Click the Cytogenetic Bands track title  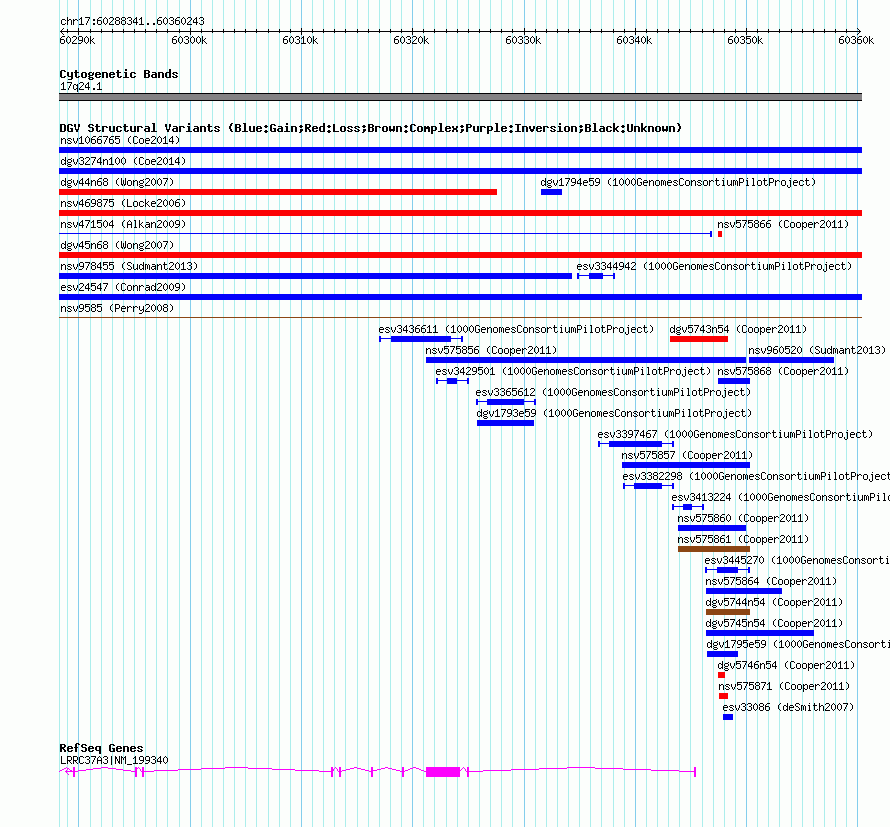119,74
